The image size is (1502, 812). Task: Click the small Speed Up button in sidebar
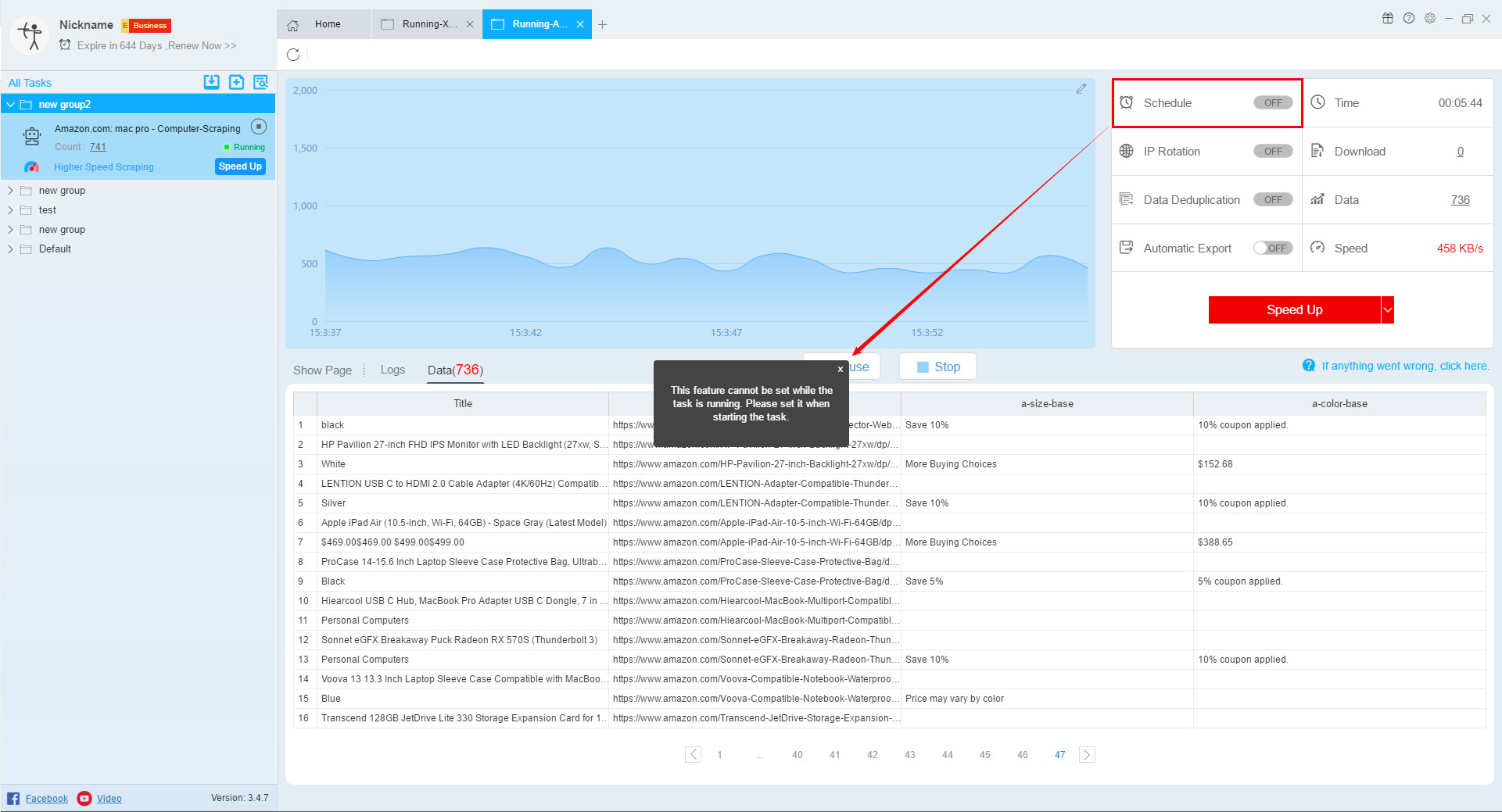(240, 166)
